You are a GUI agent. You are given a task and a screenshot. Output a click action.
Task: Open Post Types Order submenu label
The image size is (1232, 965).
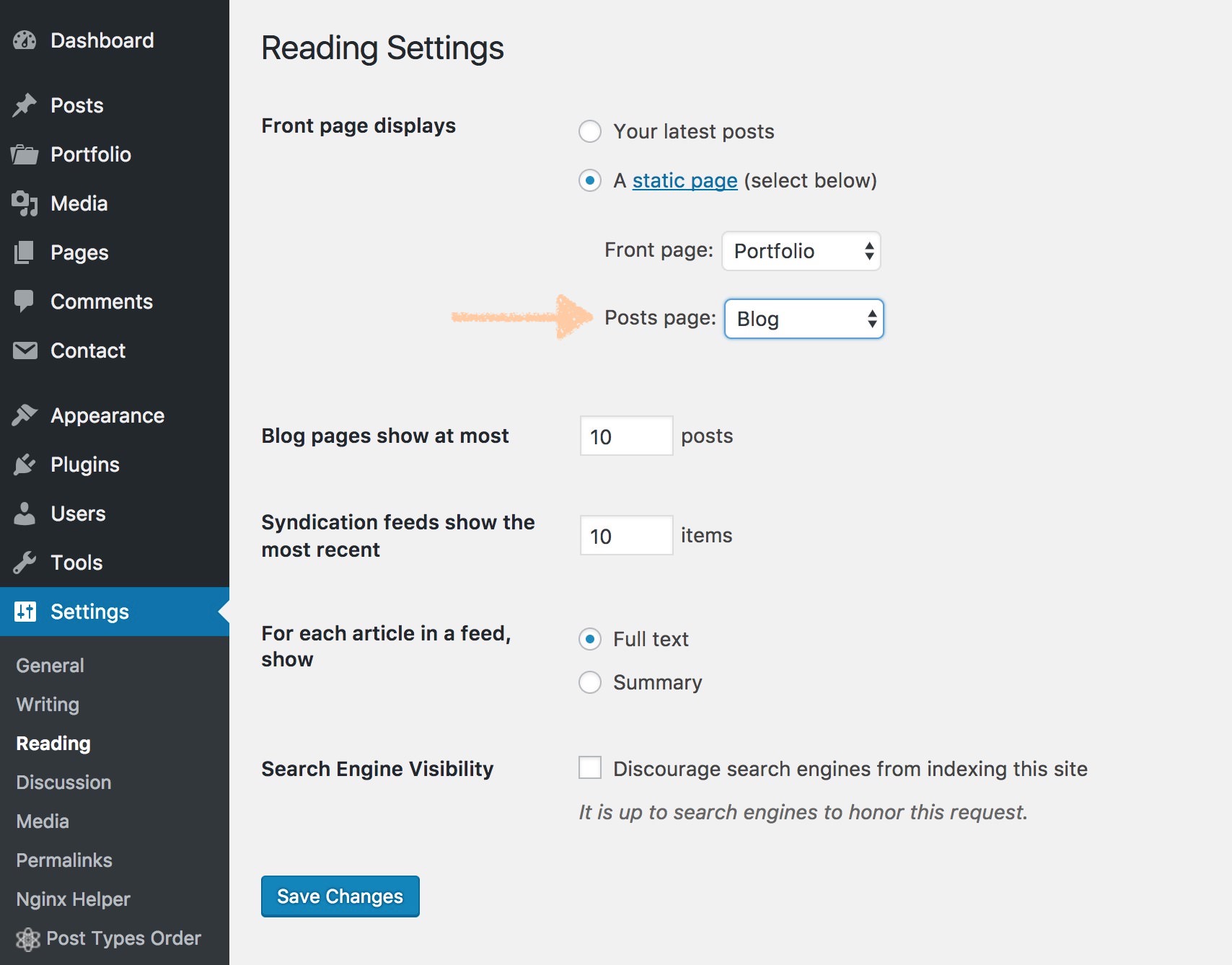123,938
